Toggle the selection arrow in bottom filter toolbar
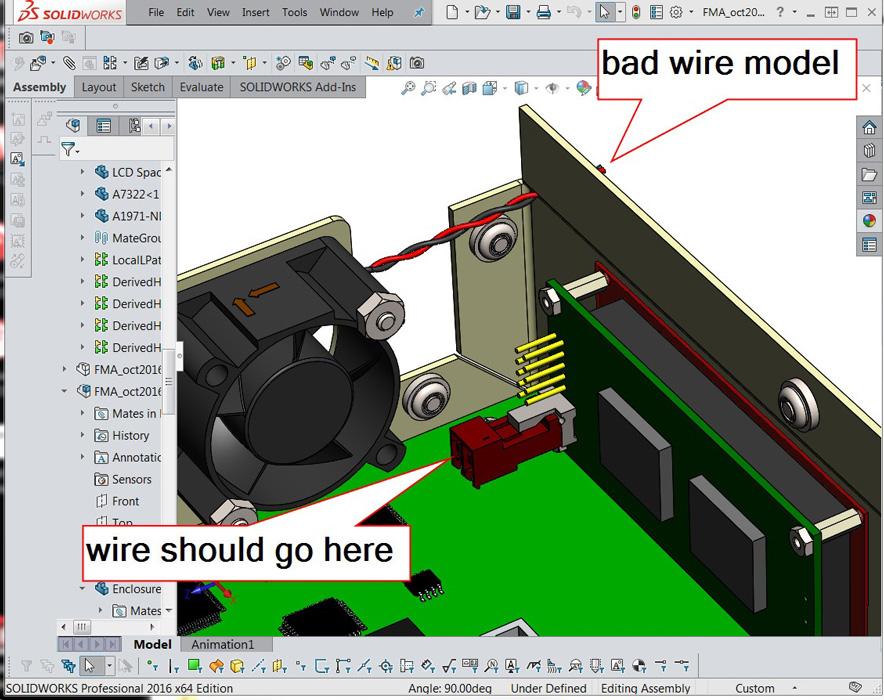Screen dimensions: 884x700 pos(89,666)
